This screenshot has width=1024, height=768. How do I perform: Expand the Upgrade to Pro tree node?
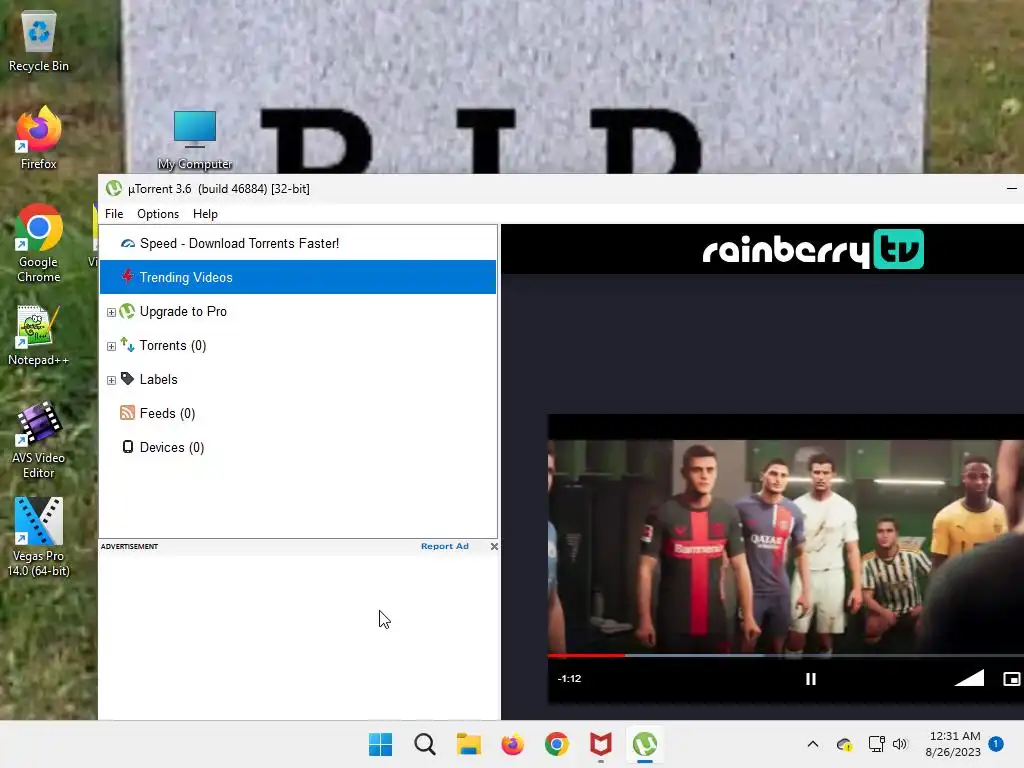point(111,312)
